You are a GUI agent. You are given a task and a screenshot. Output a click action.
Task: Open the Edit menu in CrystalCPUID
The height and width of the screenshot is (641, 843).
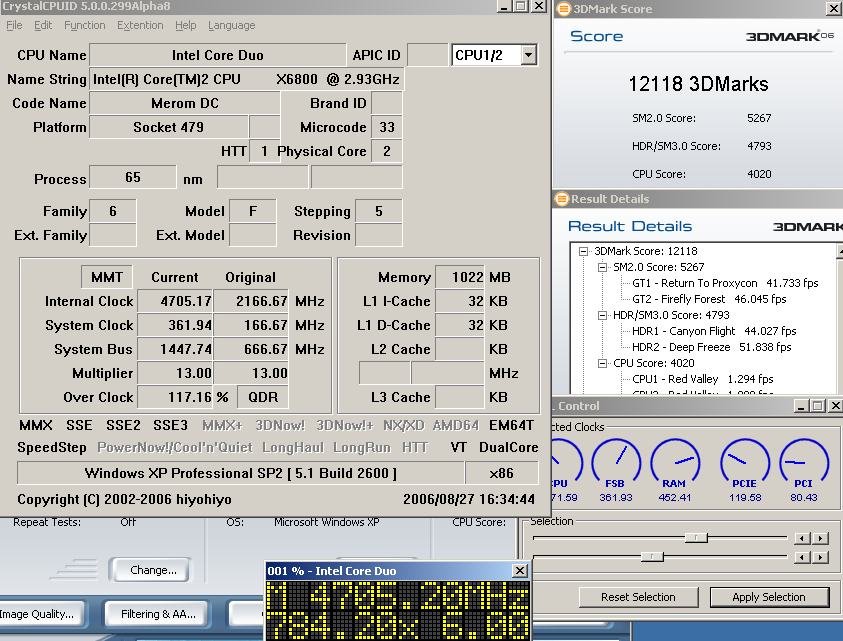pos(43,25)
